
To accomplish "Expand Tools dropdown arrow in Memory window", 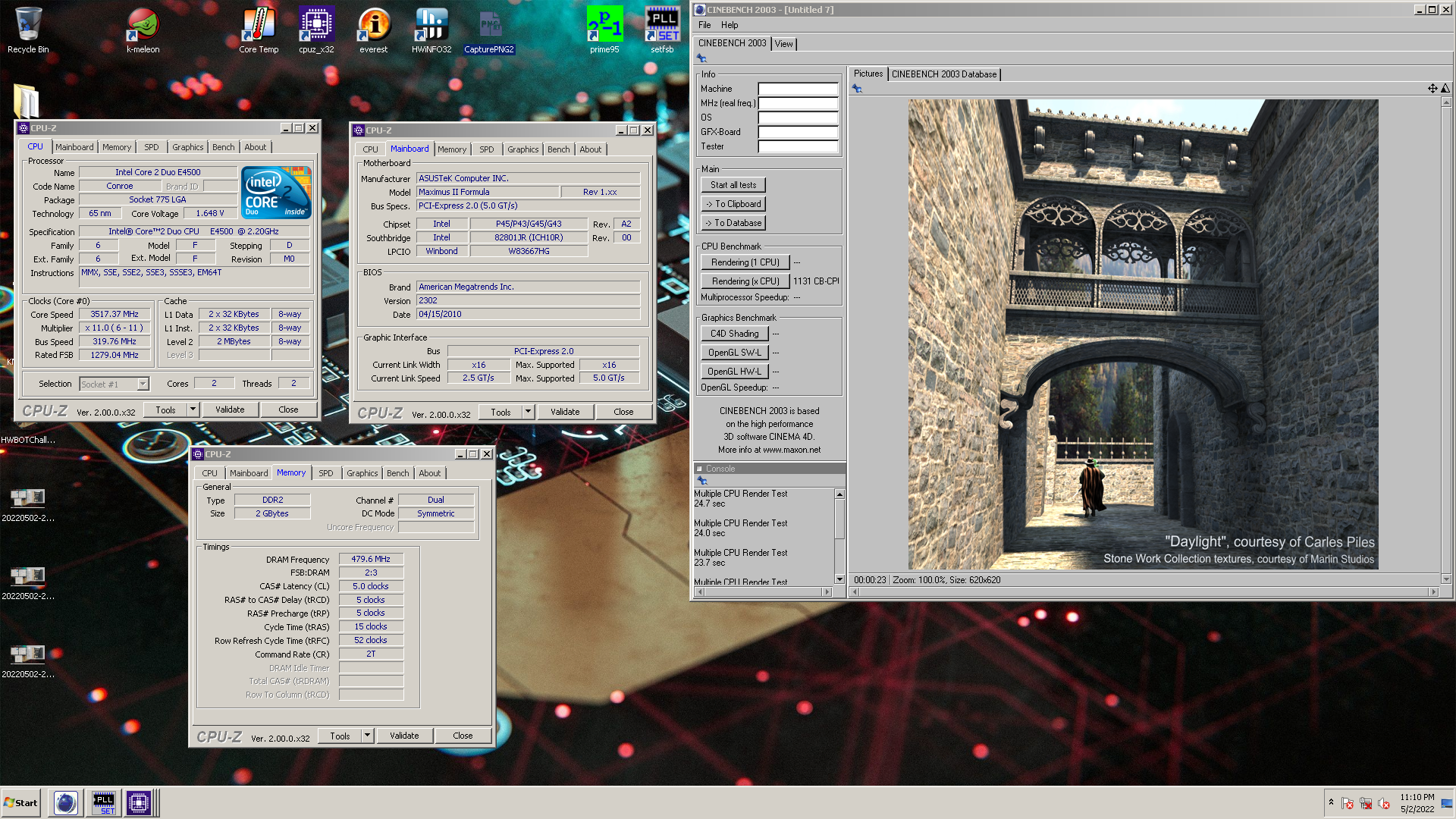I will click(367, 736).
